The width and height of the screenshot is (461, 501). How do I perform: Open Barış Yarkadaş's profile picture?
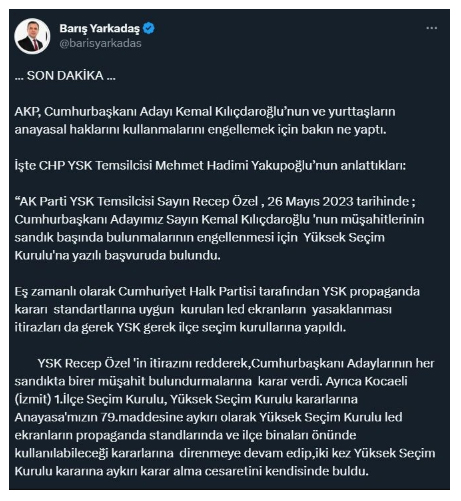(32, 36)
